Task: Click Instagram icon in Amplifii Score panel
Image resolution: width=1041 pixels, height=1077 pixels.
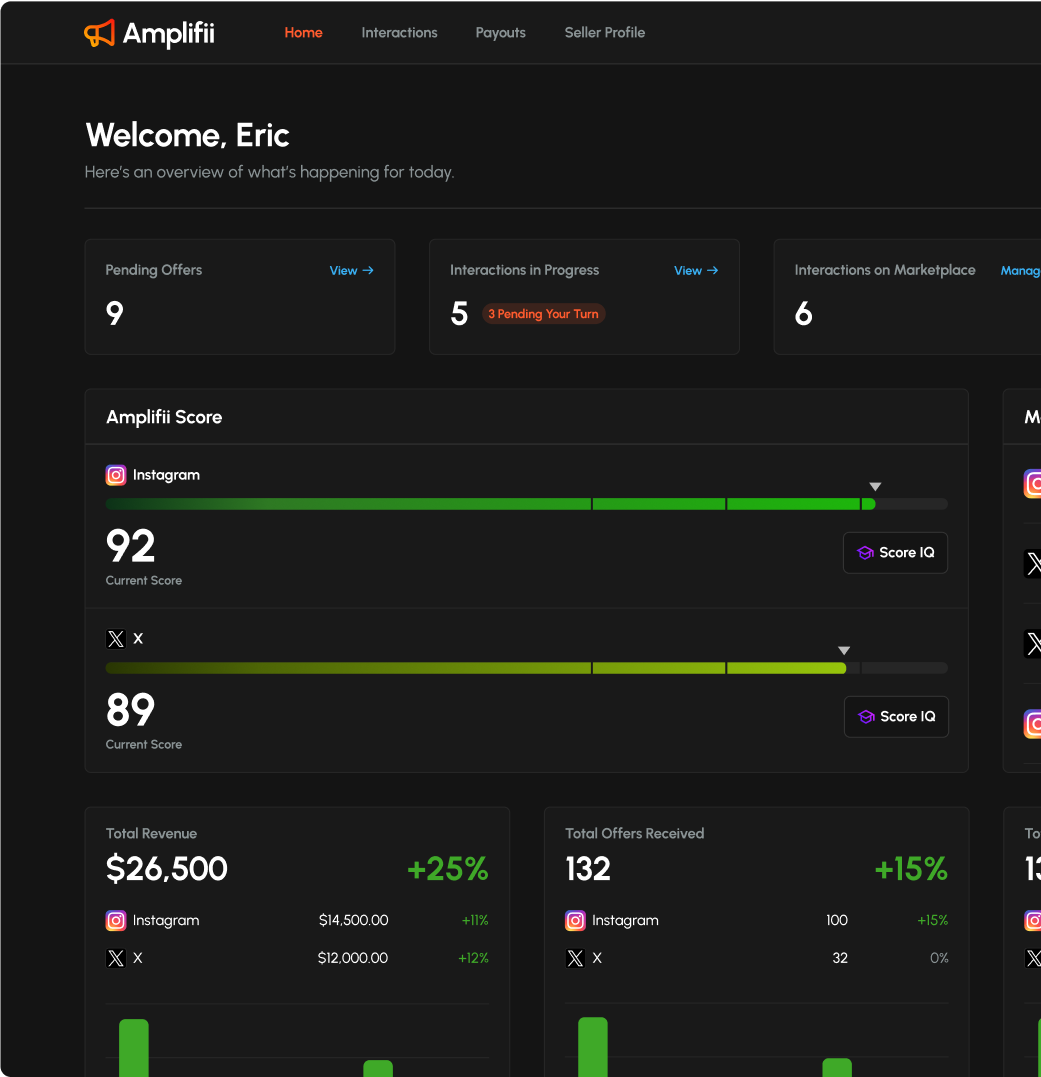Action: click(x=116, y=475)
